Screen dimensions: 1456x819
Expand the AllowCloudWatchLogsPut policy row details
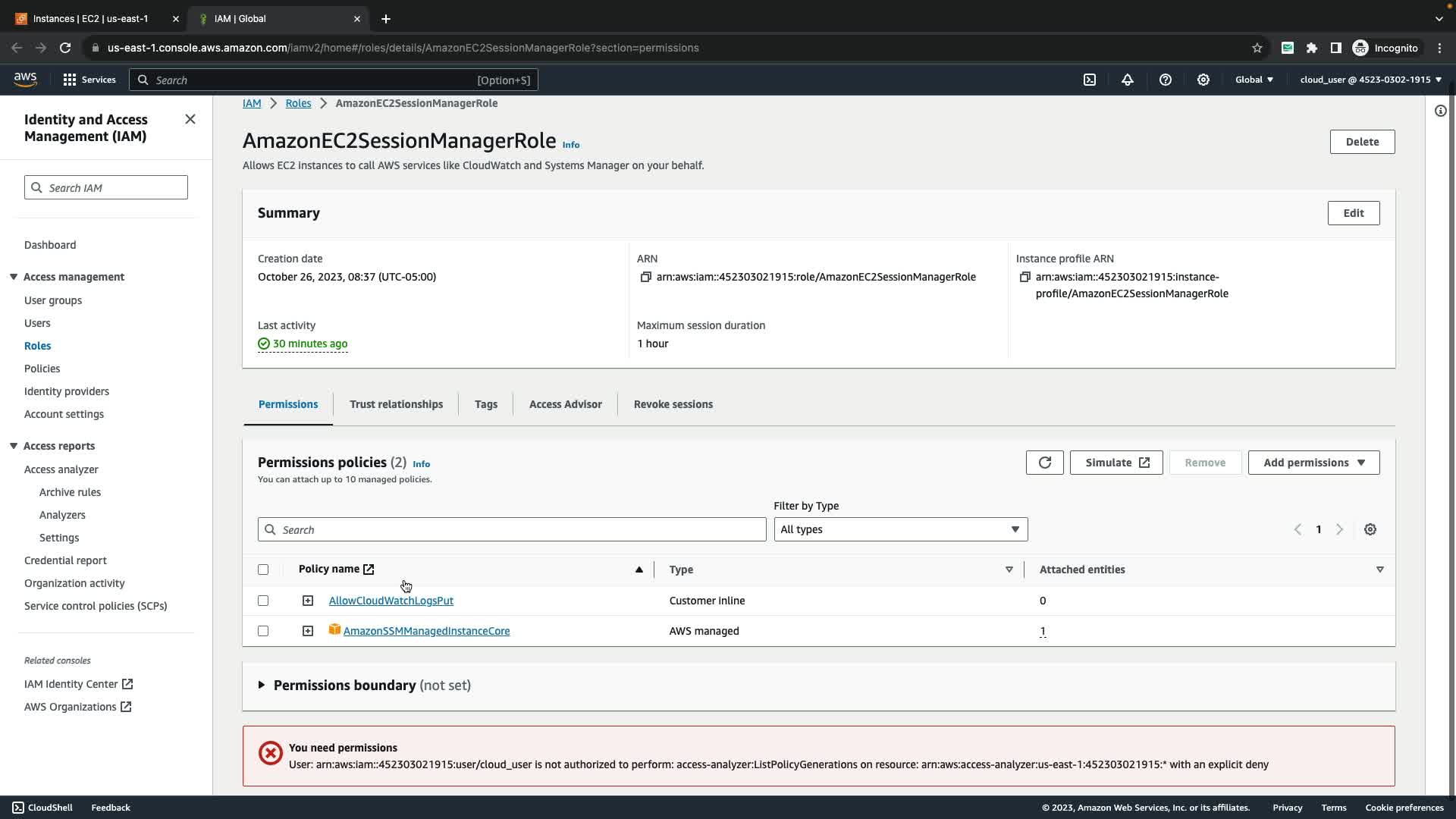(x=308, y=601)
